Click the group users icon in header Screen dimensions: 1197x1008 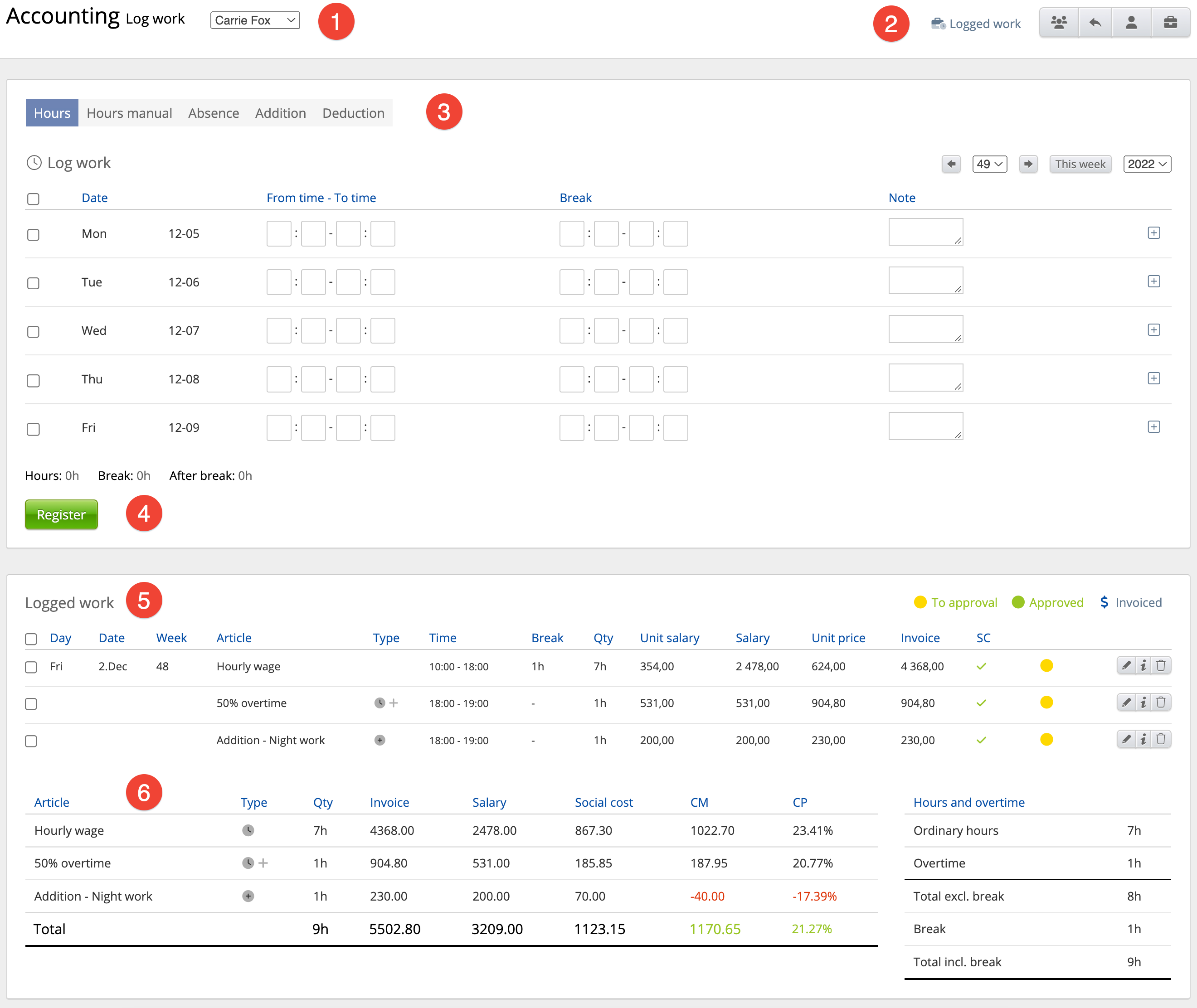click(1059, 23)
